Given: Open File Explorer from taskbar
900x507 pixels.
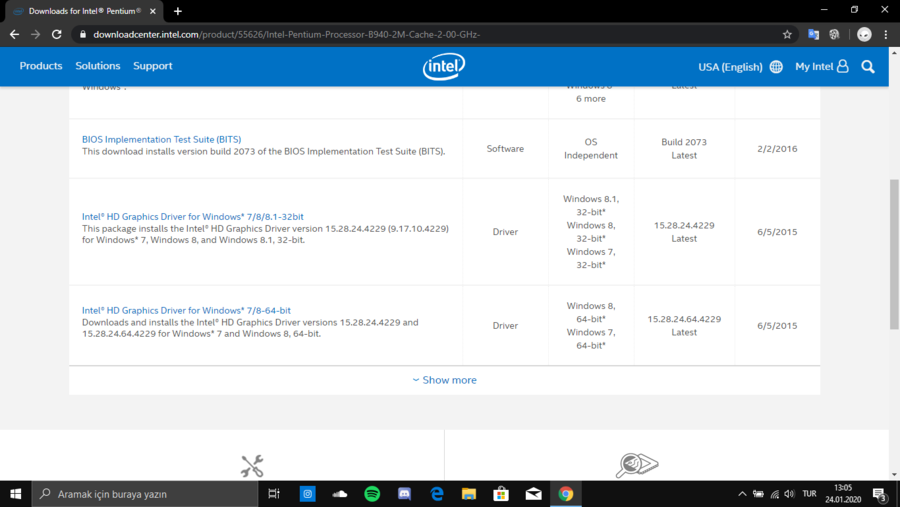Looking at the screenshot, I should (x=469, y=494).
